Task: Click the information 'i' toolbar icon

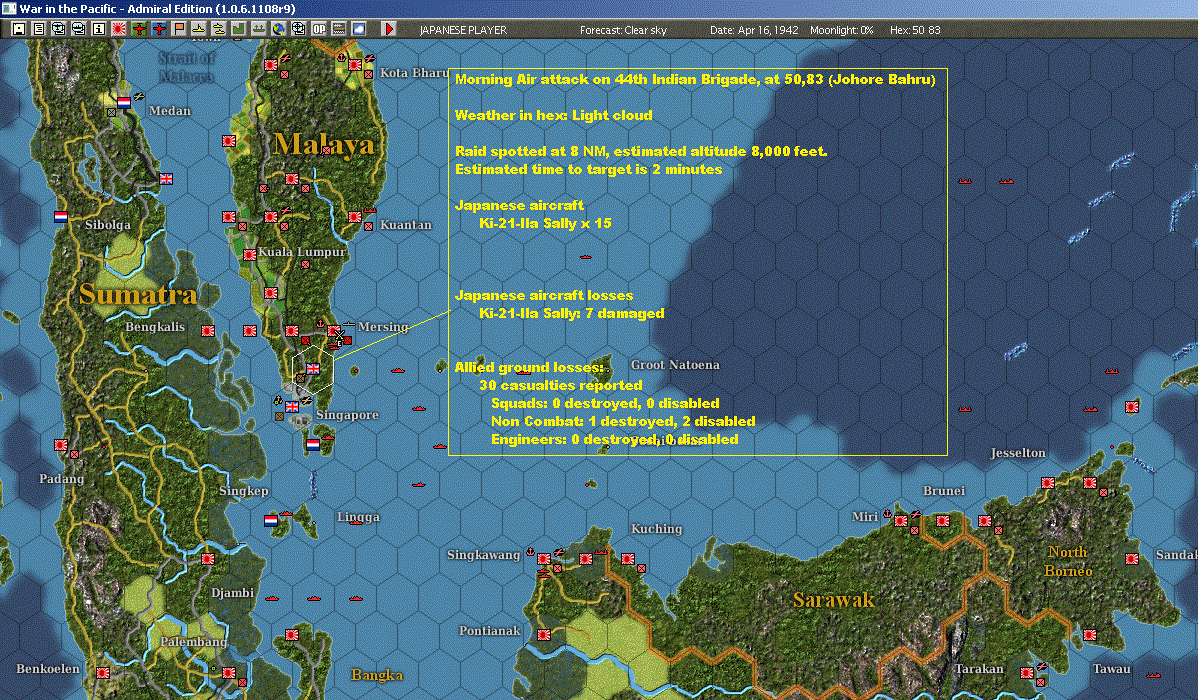Action: coord(99,29)
